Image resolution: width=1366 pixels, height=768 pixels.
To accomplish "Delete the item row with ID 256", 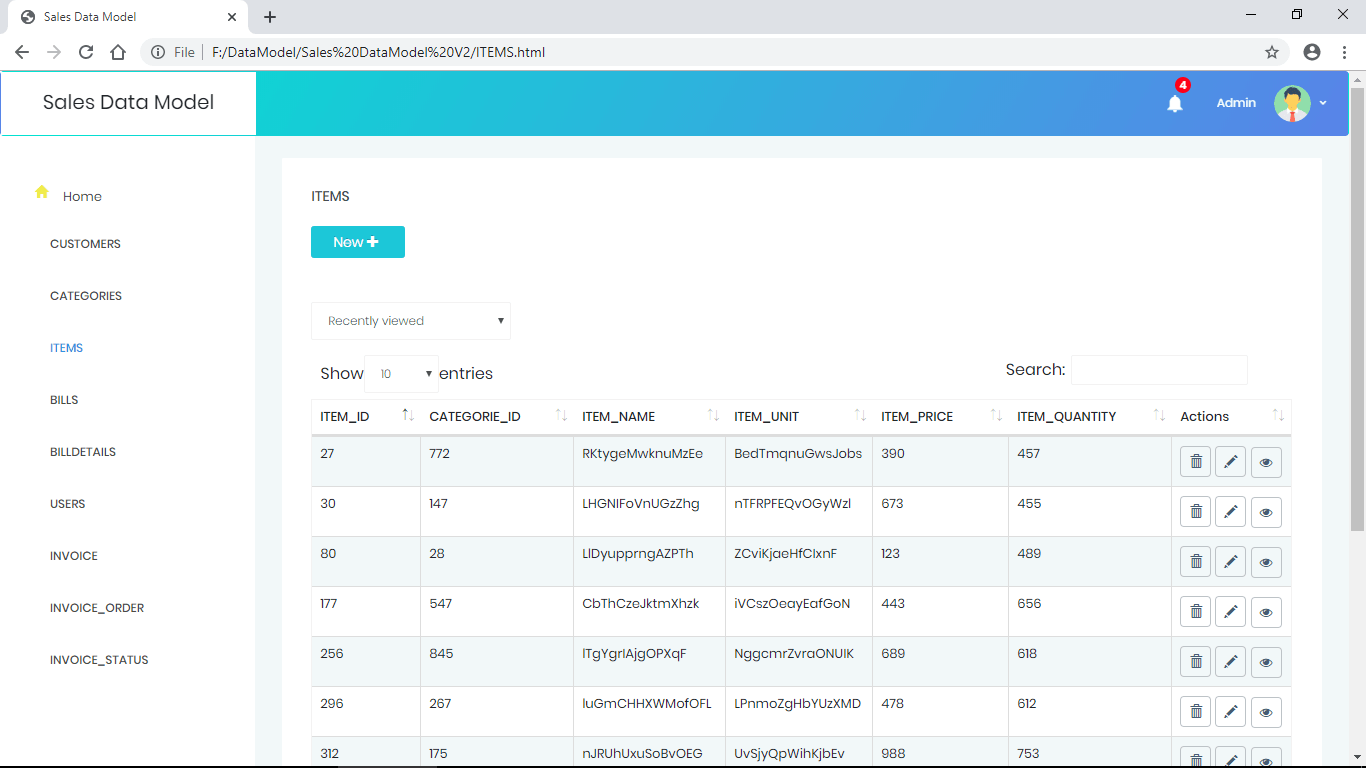I will 1195,662.
